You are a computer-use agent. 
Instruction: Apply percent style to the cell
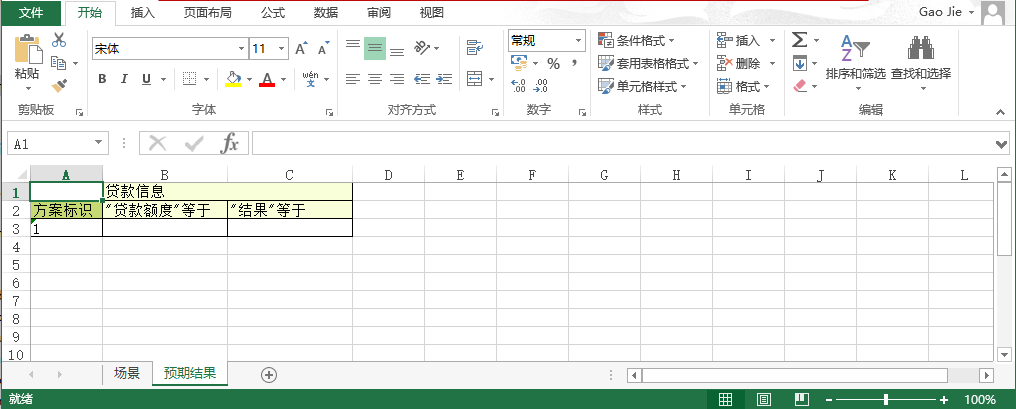552,63
